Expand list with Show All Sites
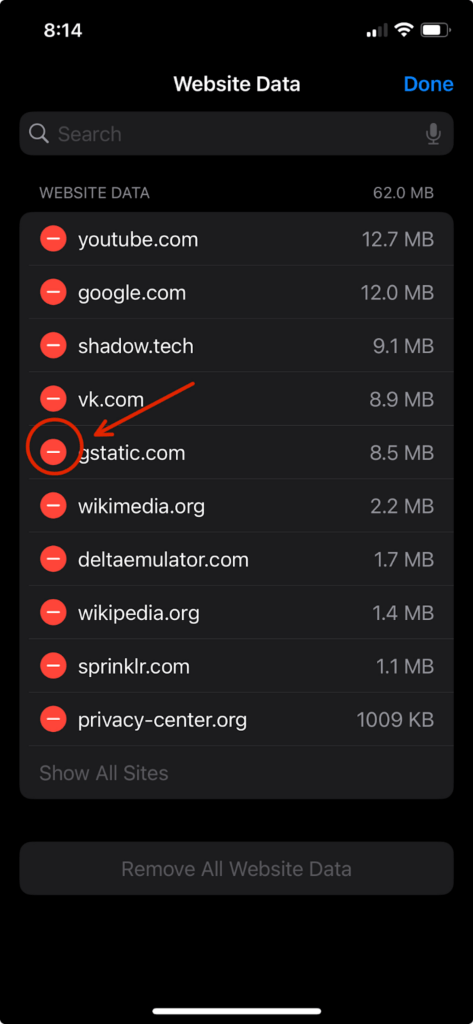Viewport: 473px width, 1024px height. (x=104, y=773)
